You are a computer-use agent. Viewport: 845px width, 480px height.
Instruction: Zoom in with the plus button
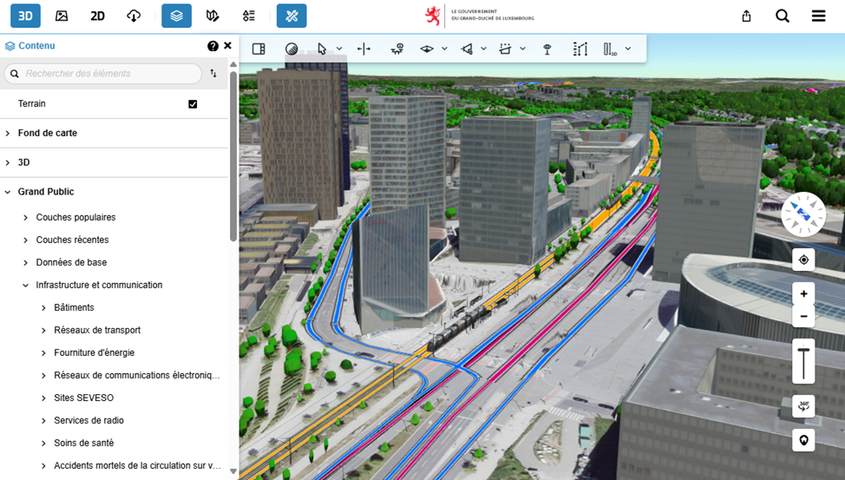pos(803,294)
